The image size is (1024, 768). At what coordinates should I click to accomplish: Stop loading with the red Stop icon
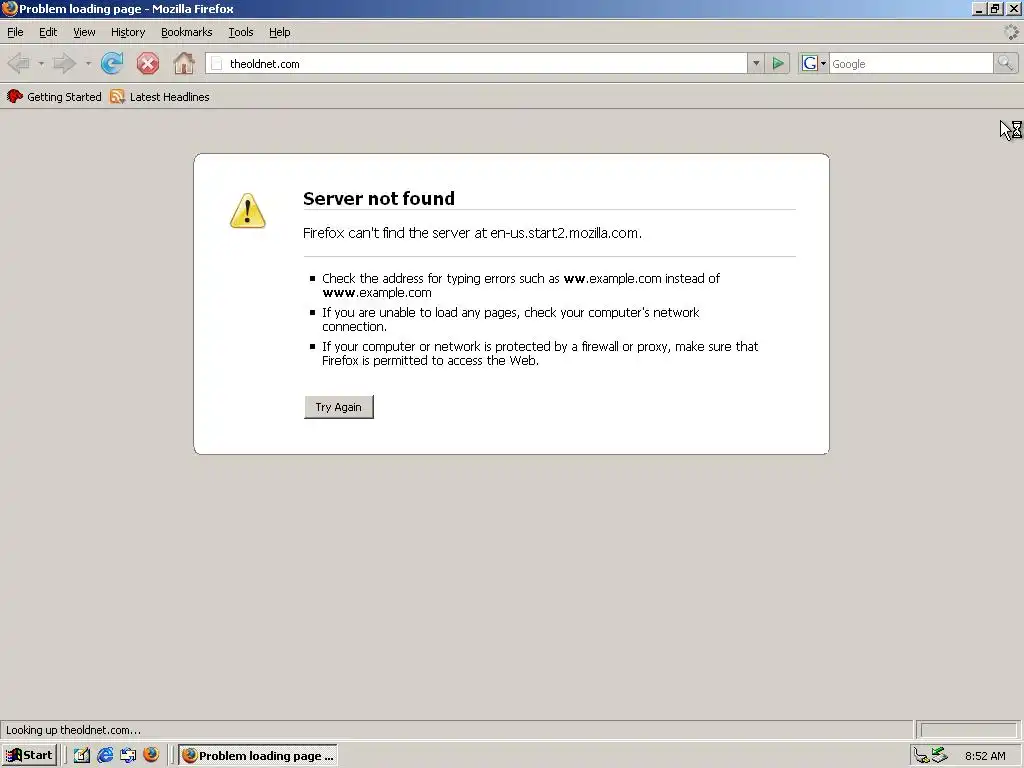[x=148, y=63]
